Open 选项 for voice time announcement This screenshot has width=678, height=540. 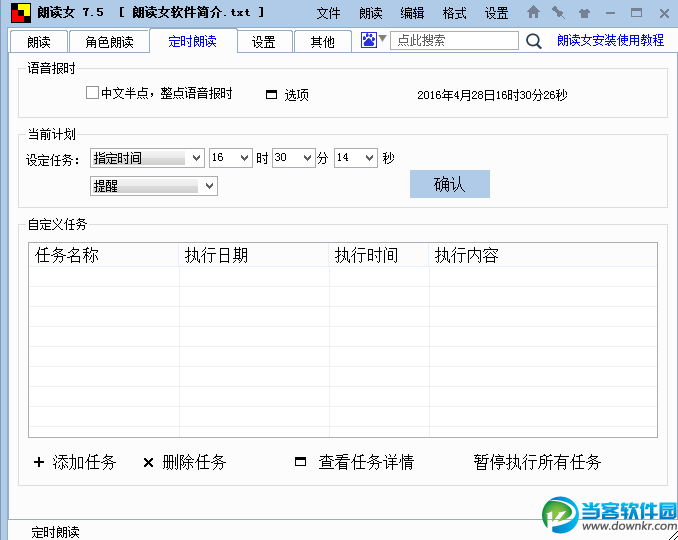coord(297,95)
